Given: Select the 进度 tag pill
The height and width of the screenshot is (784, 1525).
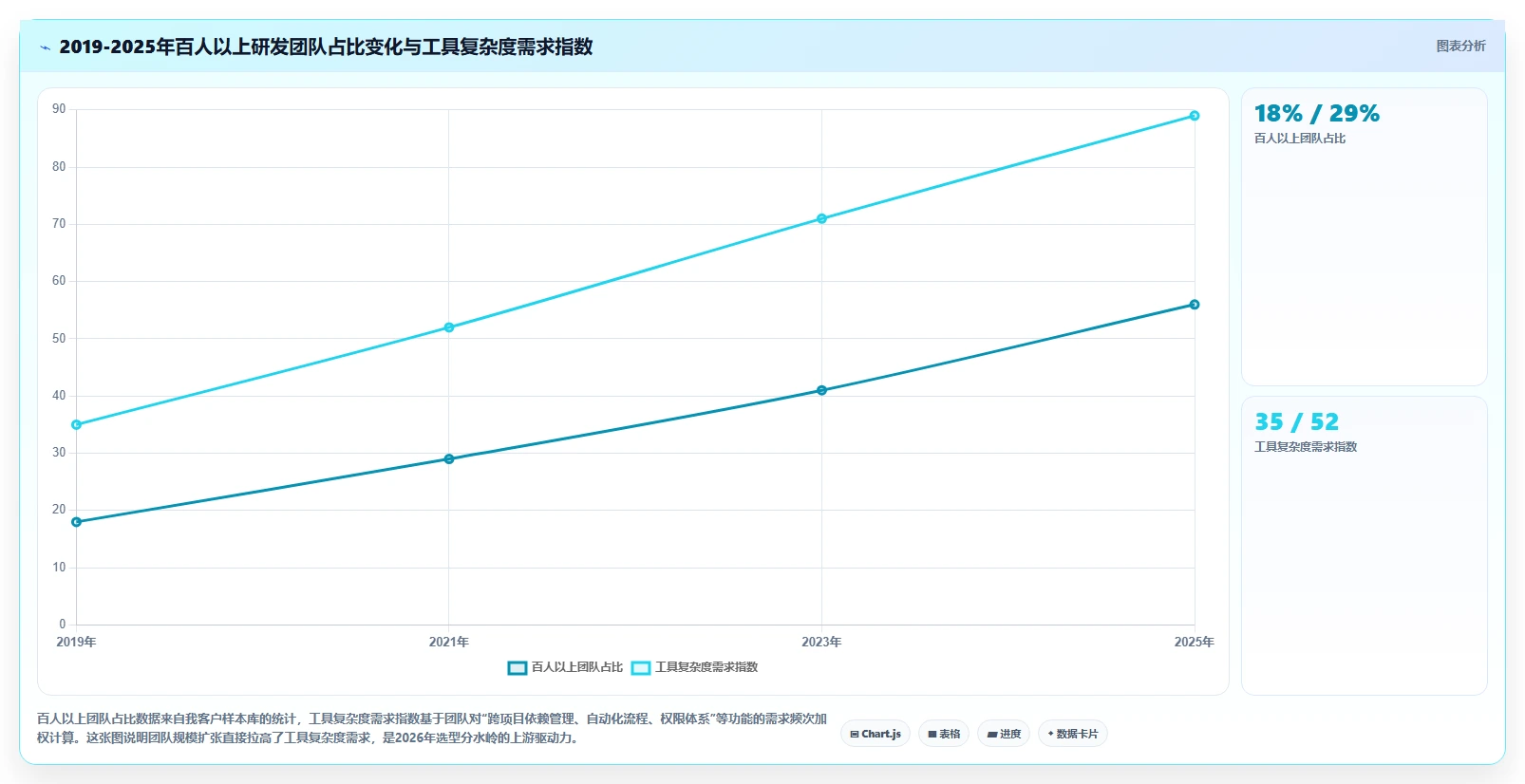Looking at the screenshot, I should tap(1004, 734).
